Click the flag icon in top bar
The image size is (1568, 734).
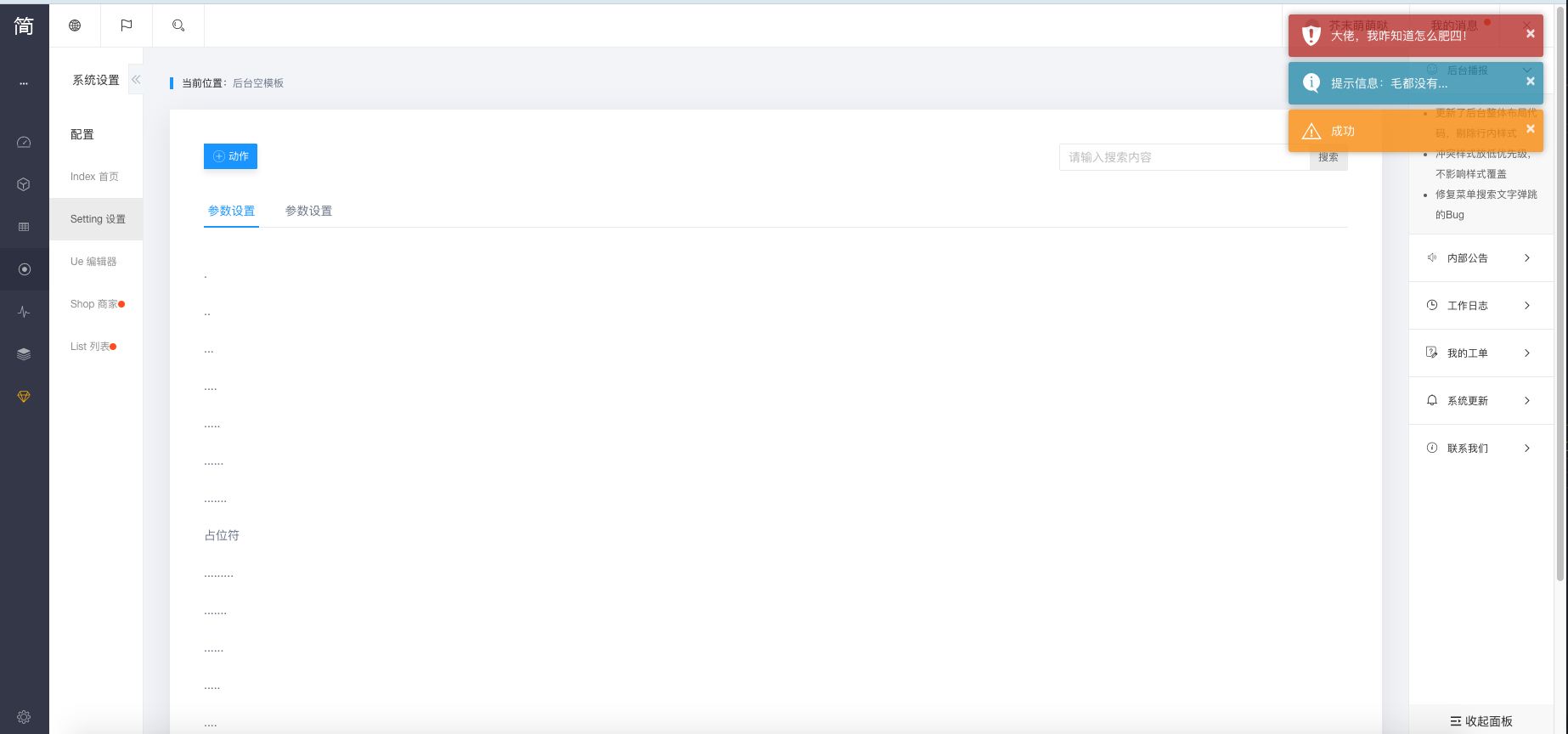point(127,25)
